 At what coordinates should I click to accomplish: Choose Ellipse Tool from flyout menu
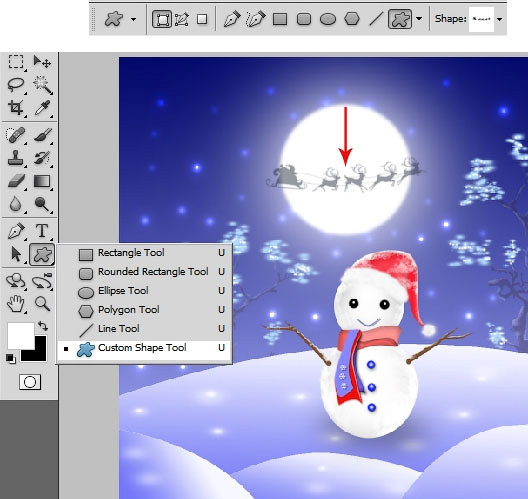coord(144,291)
